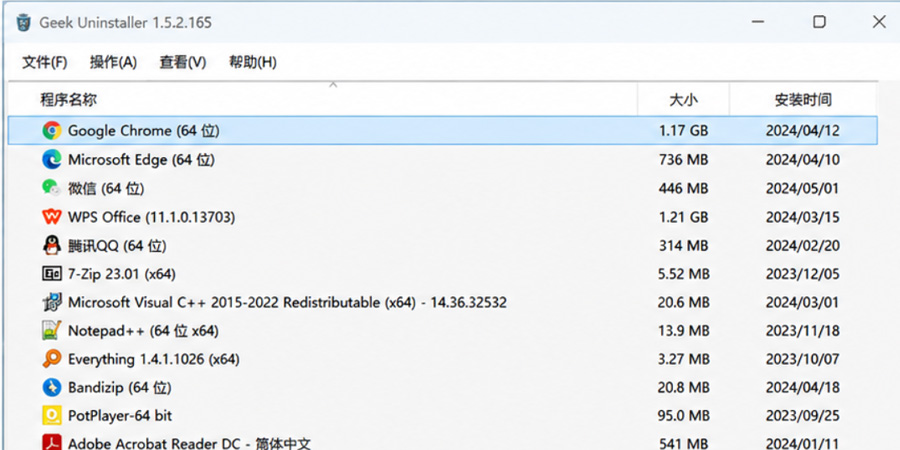Click the PotPlayer icon
Viewport: 900px width, 450px height.
pyautogui.click(x=52, y=416)
